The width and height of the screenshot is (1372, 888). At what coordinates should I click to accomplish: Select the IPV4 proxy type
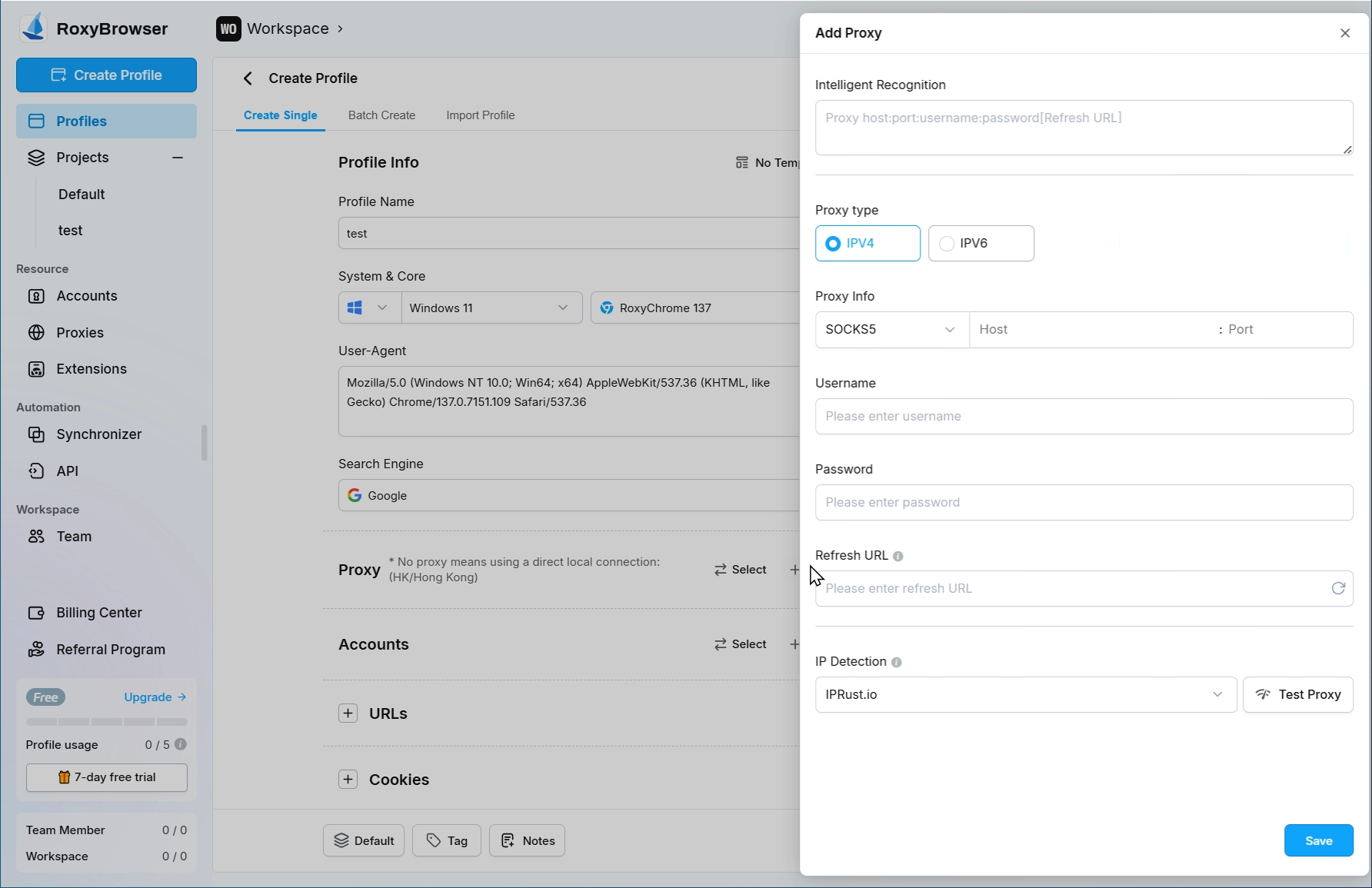[x=867, y=243]
